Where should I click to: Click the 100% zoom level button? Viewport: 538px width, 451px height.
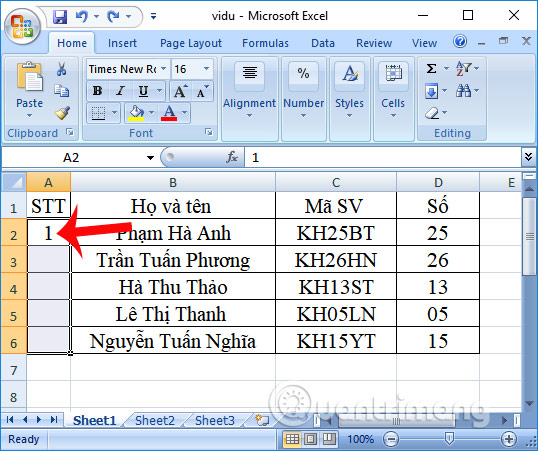pos(360,439)
